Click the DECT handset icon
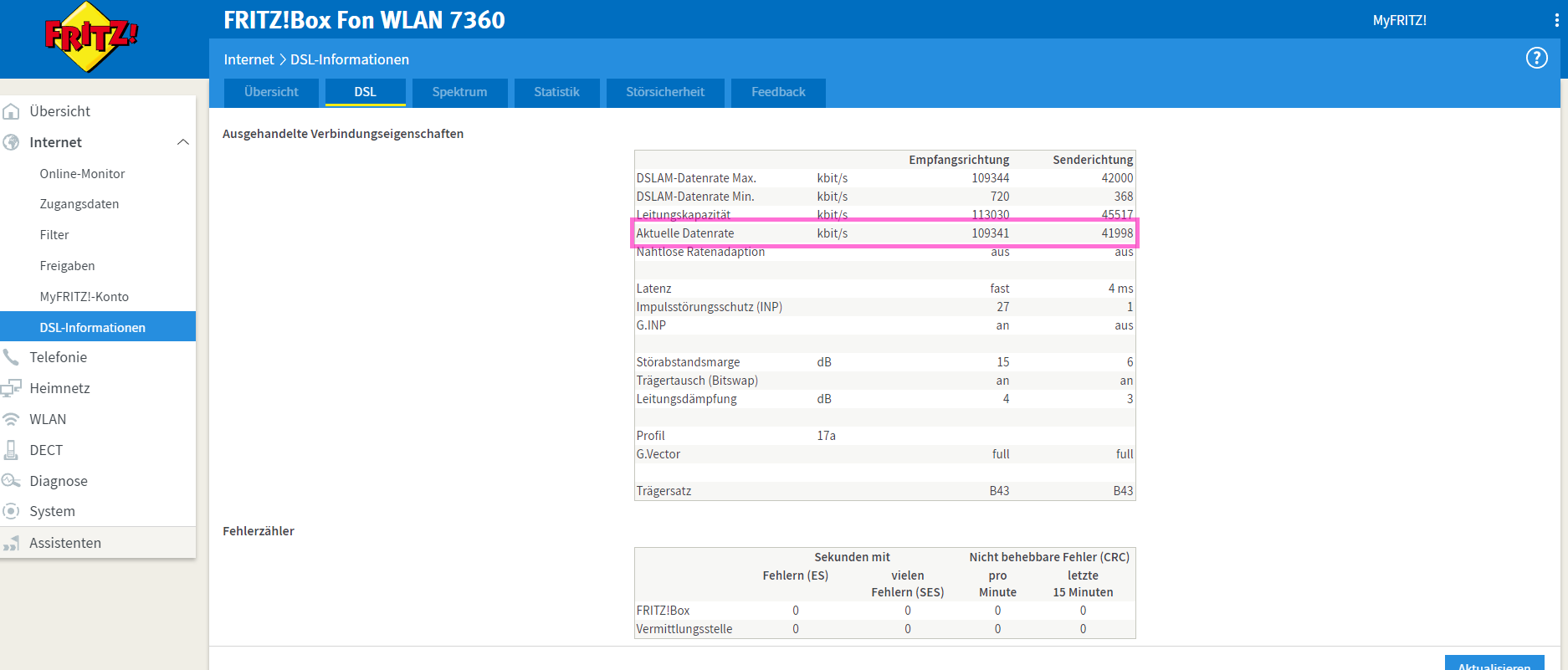The width and height of the screenshot is (1568, 670). point(12,450)
